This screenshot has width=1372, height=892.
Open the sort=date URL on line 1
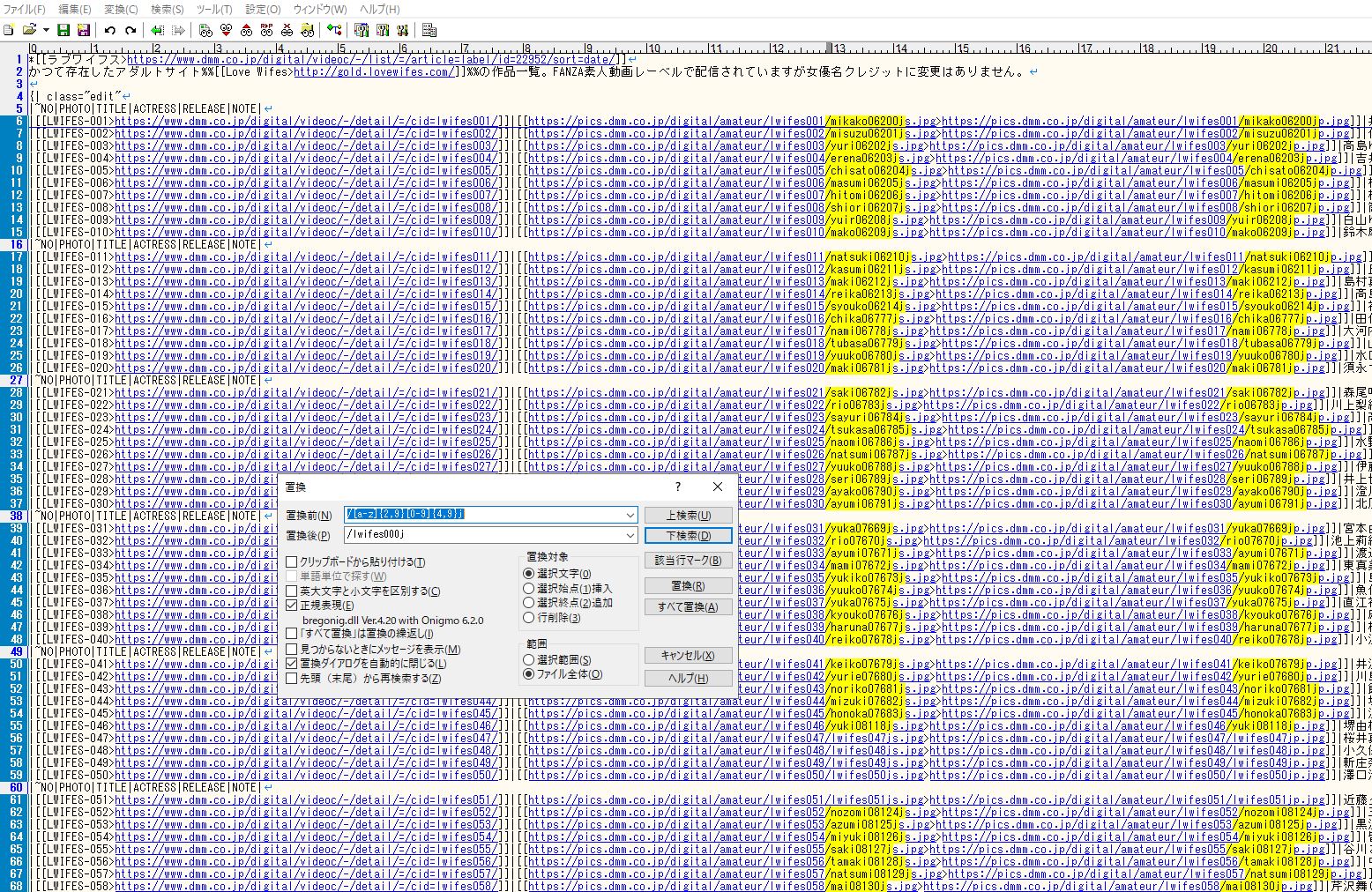tap(369, 60)
